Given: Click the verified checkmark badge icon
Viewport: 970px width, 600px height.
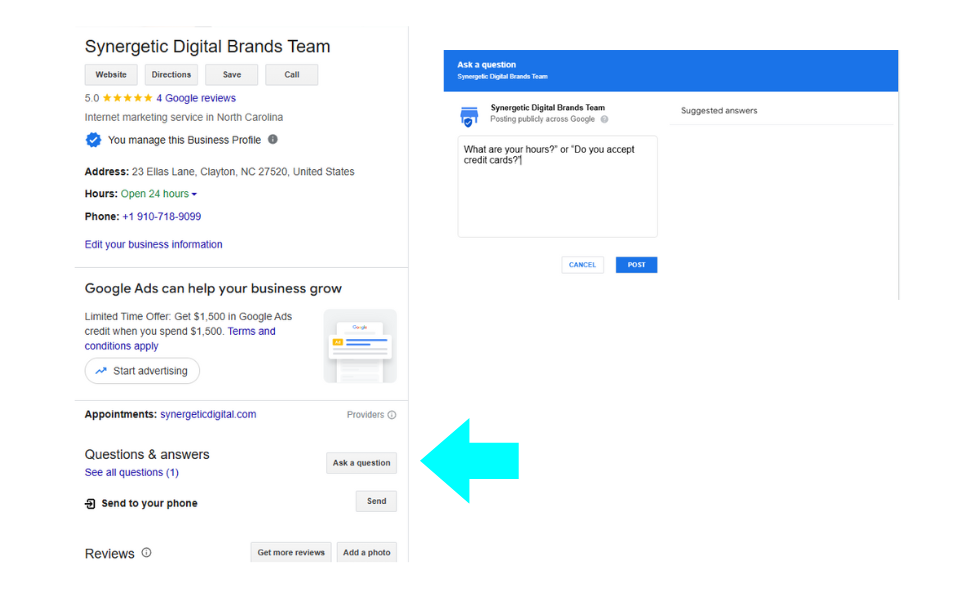Looking at the screenshot, I should pos(93,140).
